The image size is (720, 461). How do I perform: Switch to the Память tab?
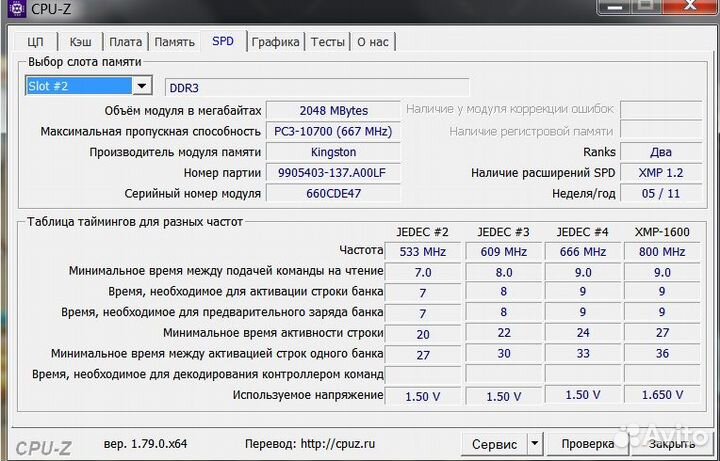point(174,42)
